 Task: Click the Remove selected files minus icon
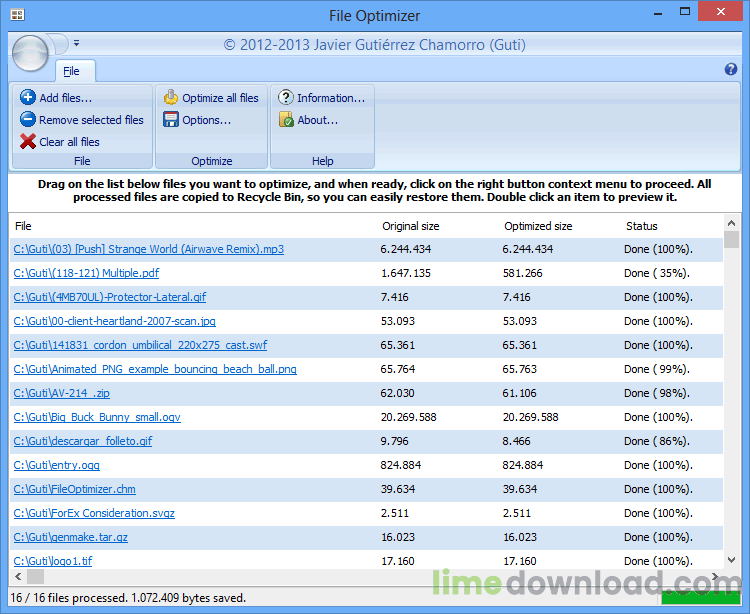(27, 120)
